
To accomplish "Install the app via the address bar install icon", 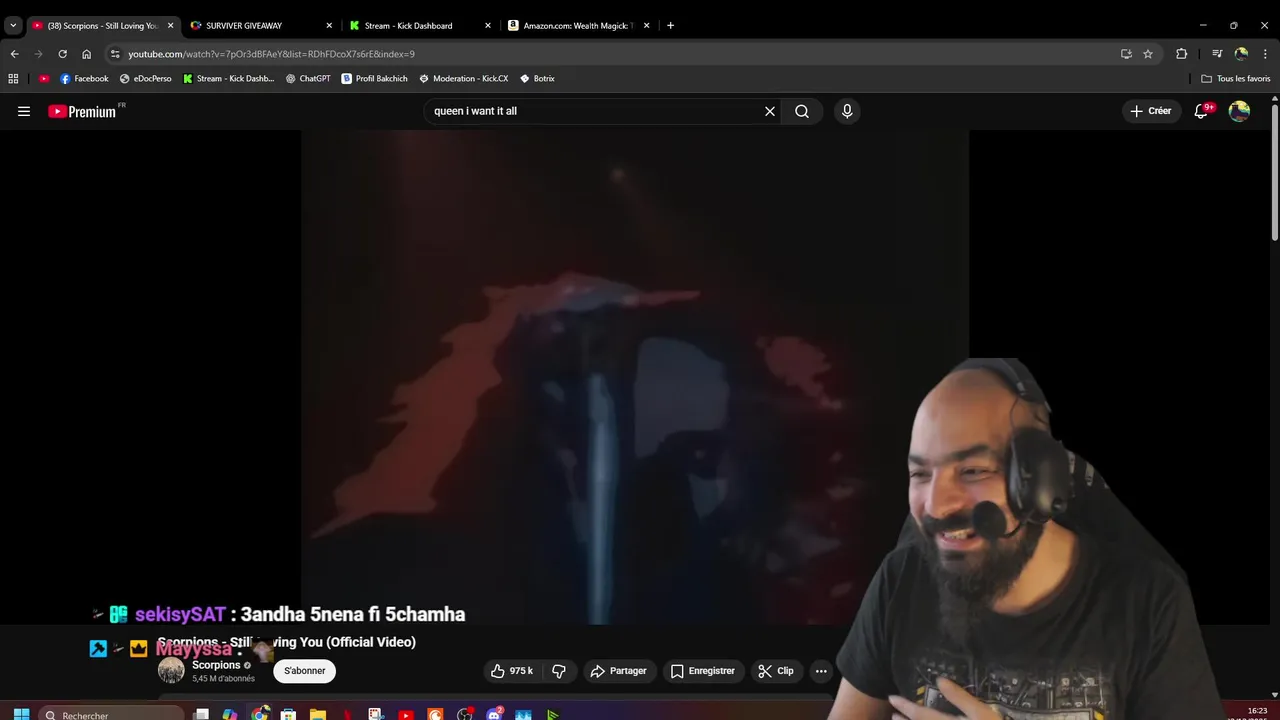I will click(1126, 54).
